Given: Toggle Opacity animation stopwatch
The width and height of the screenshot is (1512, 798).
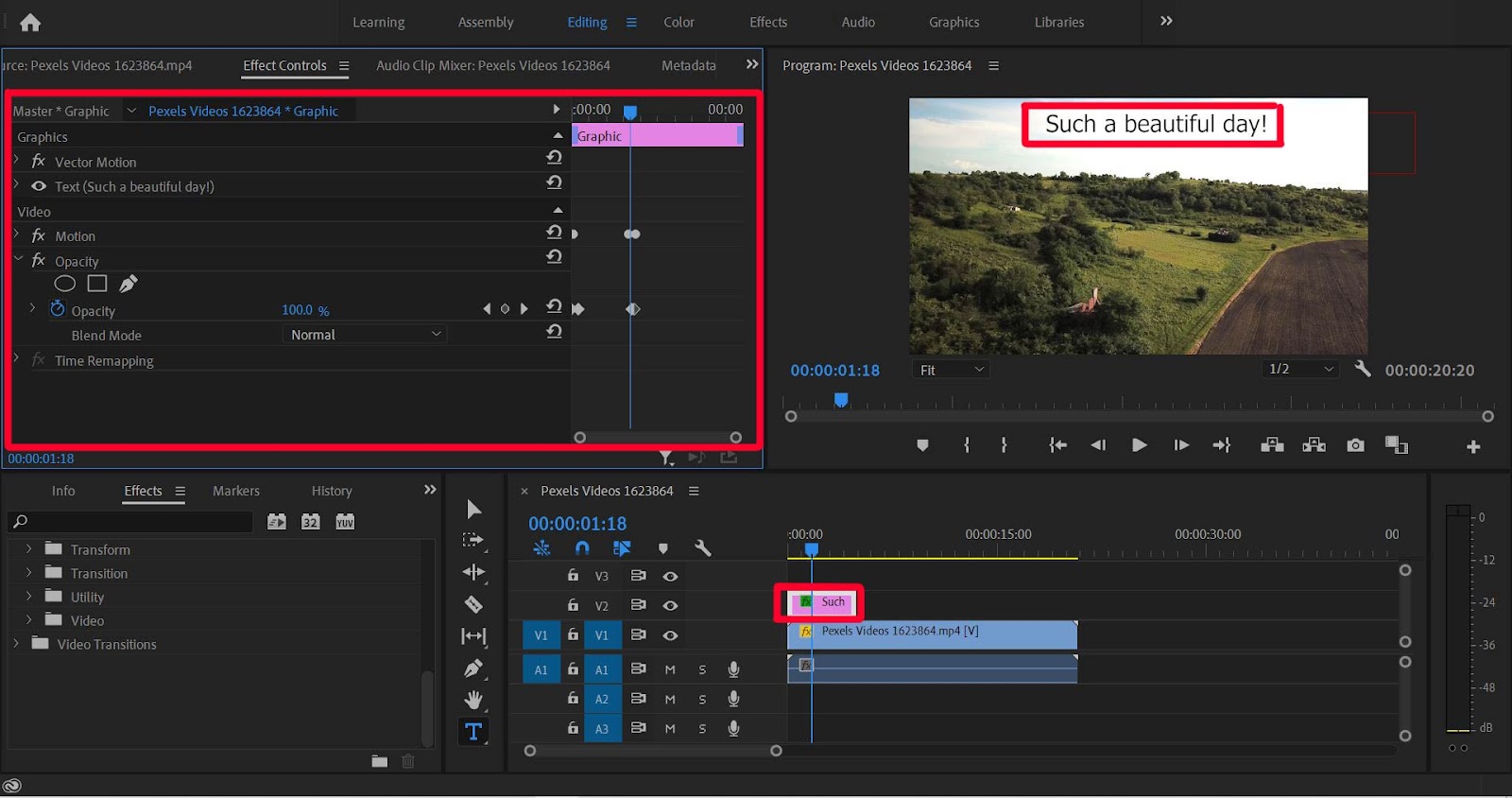Looking at the screenshot, I should (58, 309).
